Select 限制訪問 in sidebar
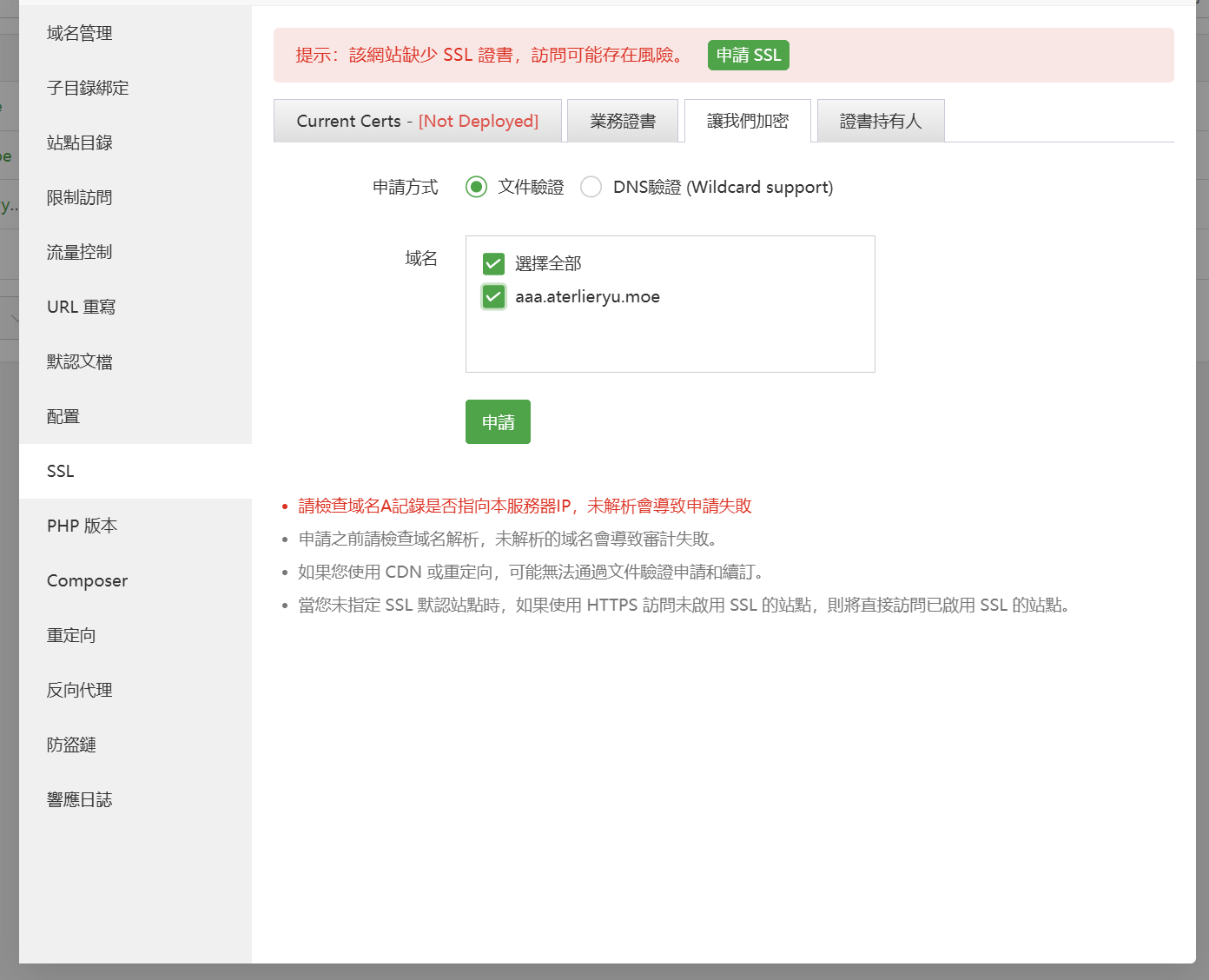 coord(80,197)
